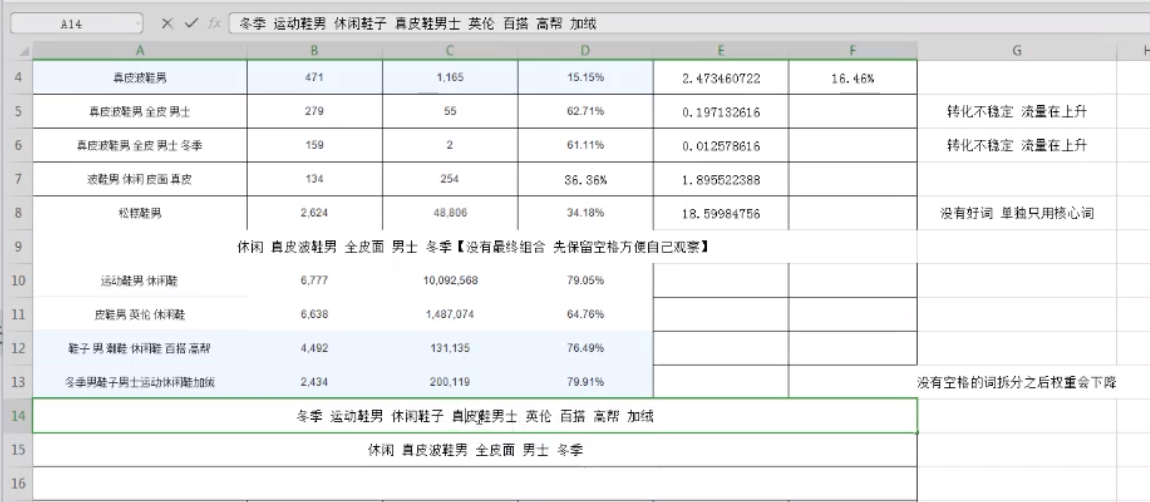Select column A header
Viewport: 1150px width, 502px height.
[x=139, y=51]
